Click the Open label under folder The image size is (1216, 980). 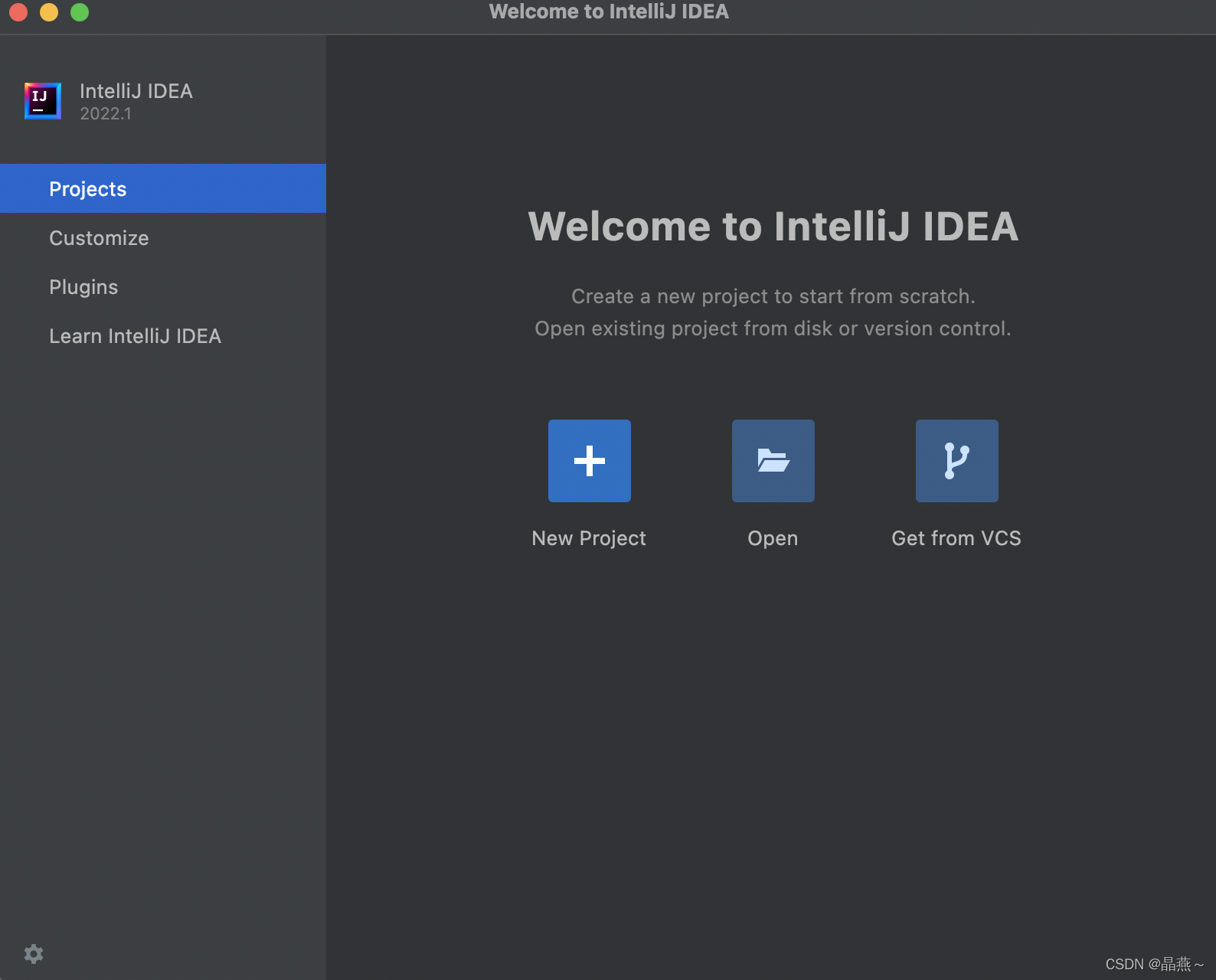773,539
